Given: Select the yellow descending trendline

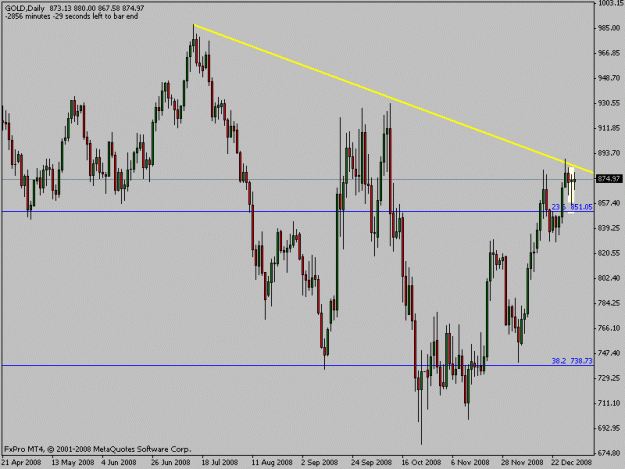Looking at the screenshot, I should tap(393, 99).
